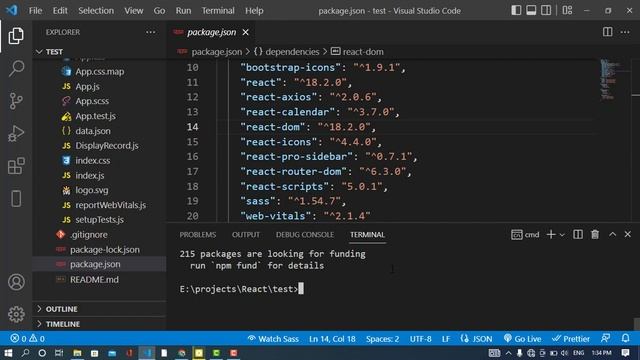640x360 pixels.
Task: Toggle the bottom panel layout icon
Action: pyautogui.click(x=531, y=10)
